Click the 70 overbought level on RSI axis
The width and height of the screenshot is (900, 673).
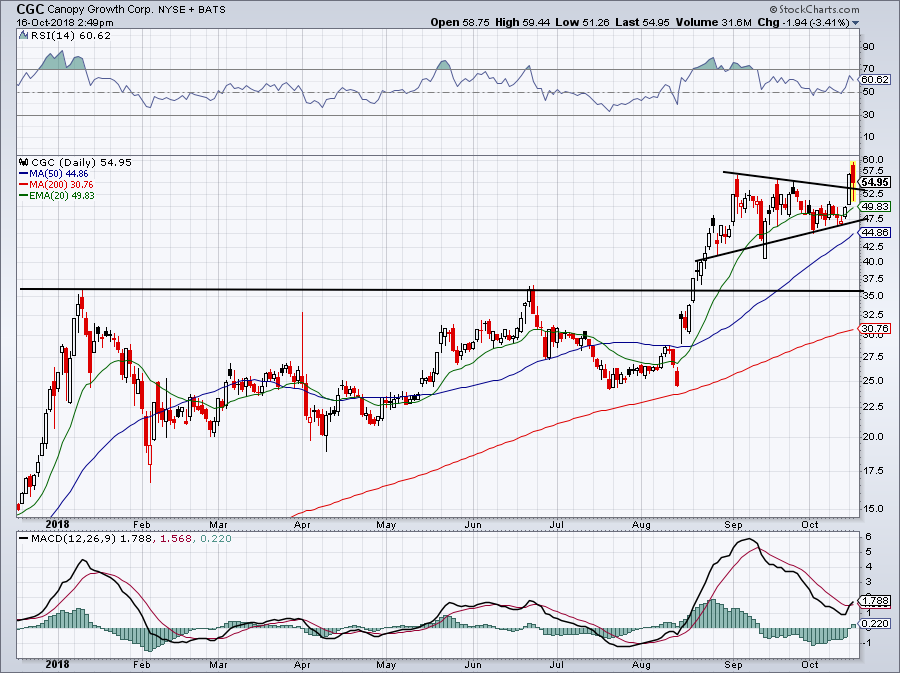(868, 69)
